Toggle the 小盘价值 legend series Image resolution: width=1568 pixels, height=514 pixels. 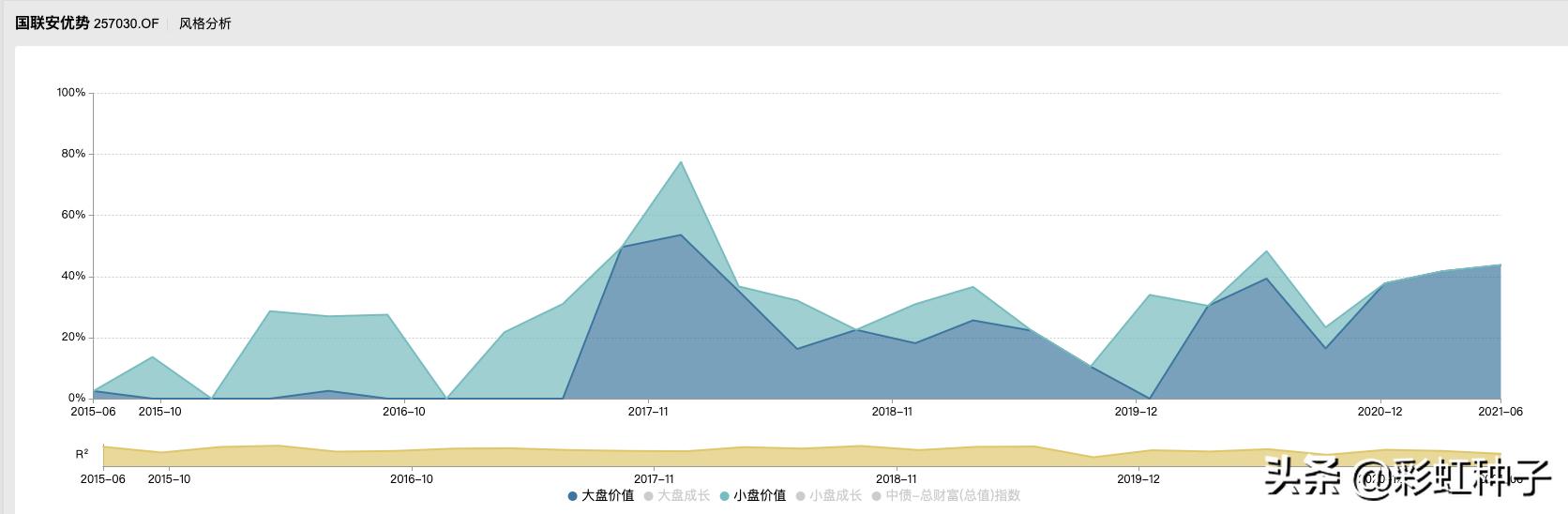[753, 495]
